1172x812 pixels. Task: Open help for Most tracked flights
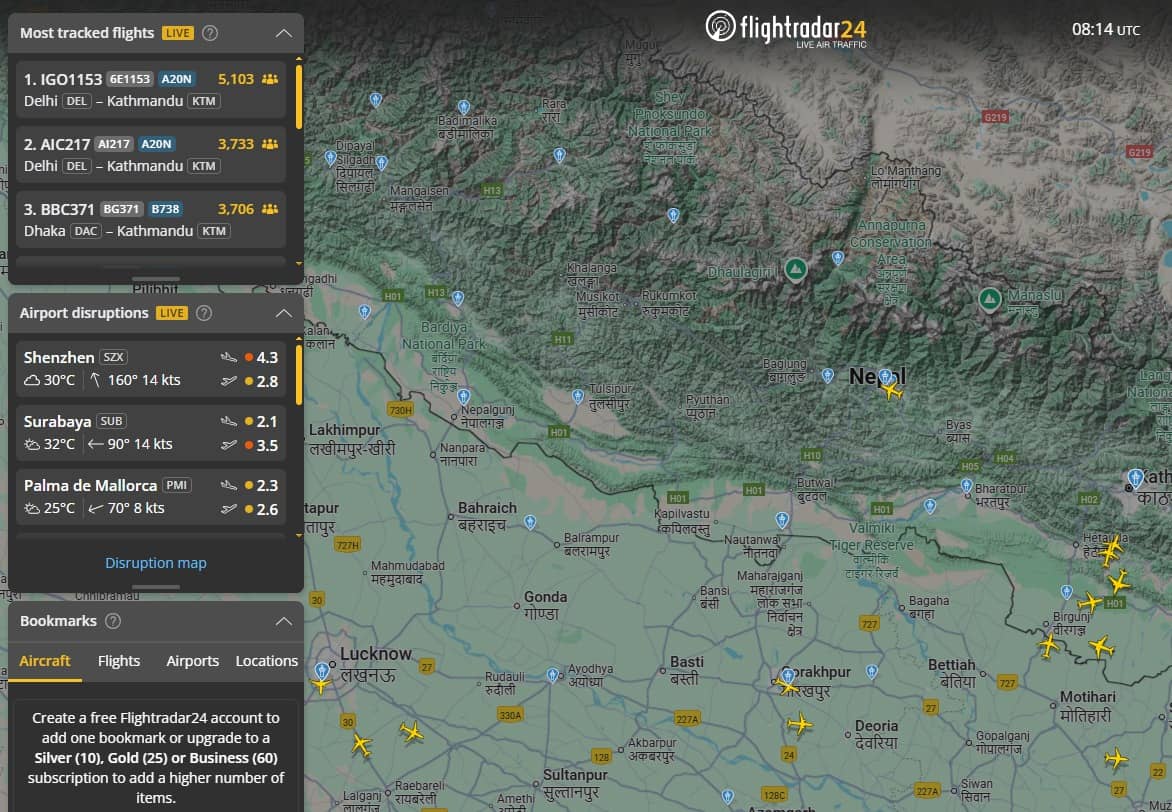[x=210, y=33]
